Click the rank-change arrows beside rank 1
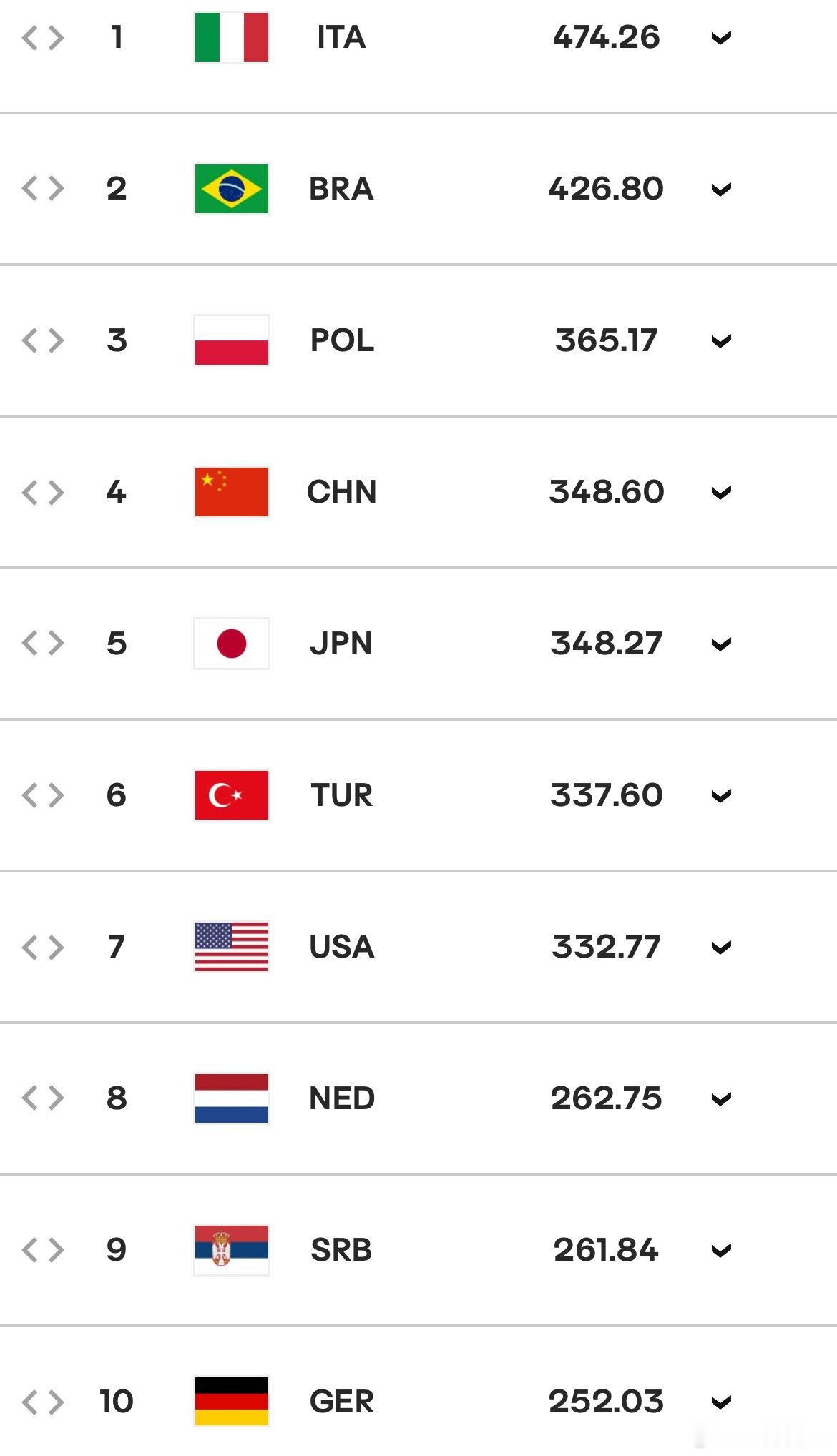 point(43,37)
